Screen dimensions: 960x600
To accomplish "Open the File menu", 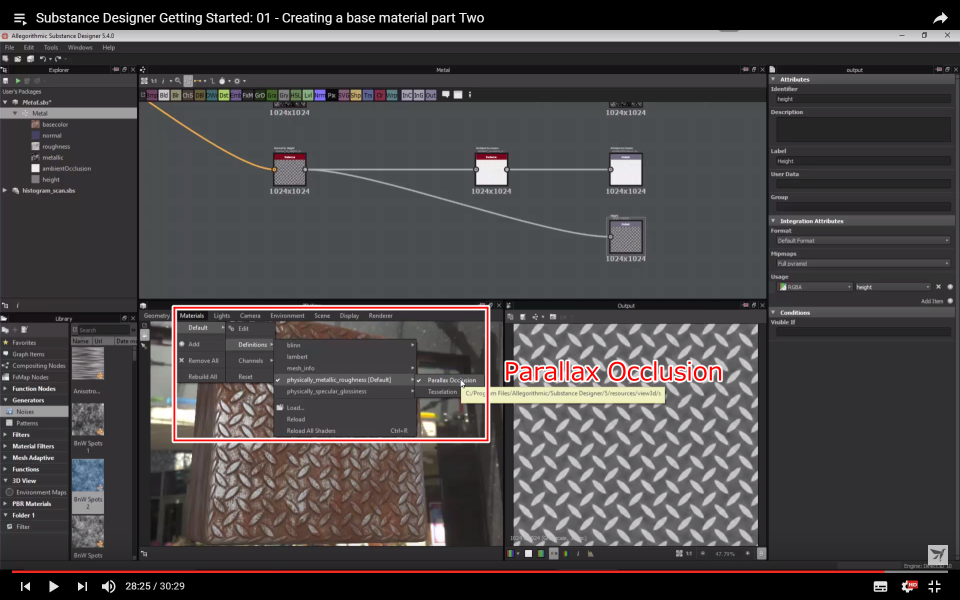I will [9, 47].
